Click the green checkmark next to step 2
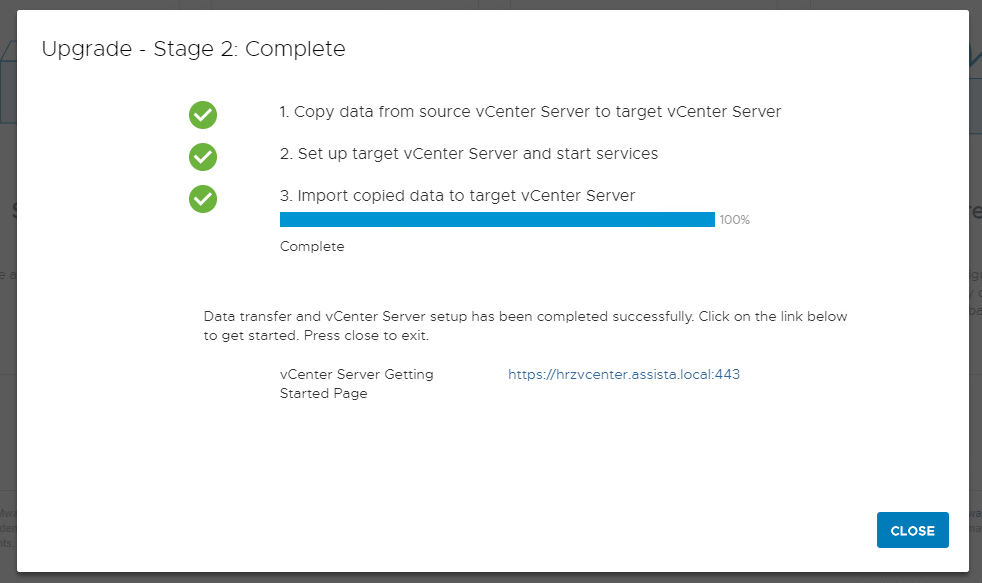Screen dimensions: 982x583 pos(203,157)
